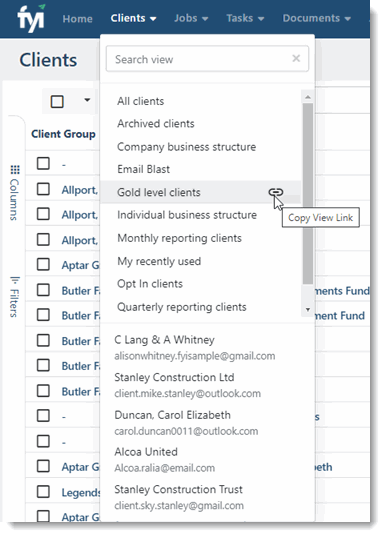The height and width of the screenshot is (537, 385).
Task: Open the Documents menu
Action: point(316,18)
